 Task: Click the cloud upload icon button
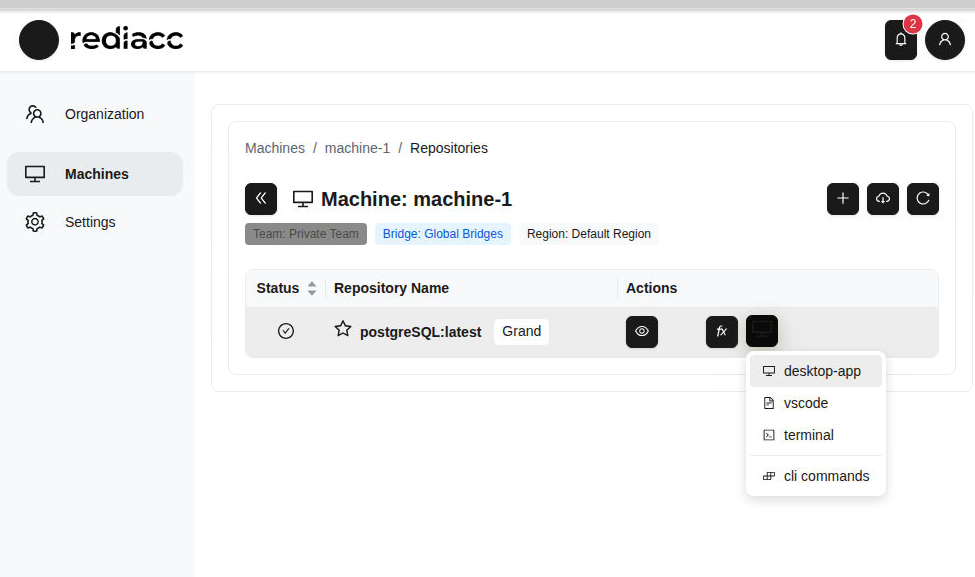click(882, 199)
